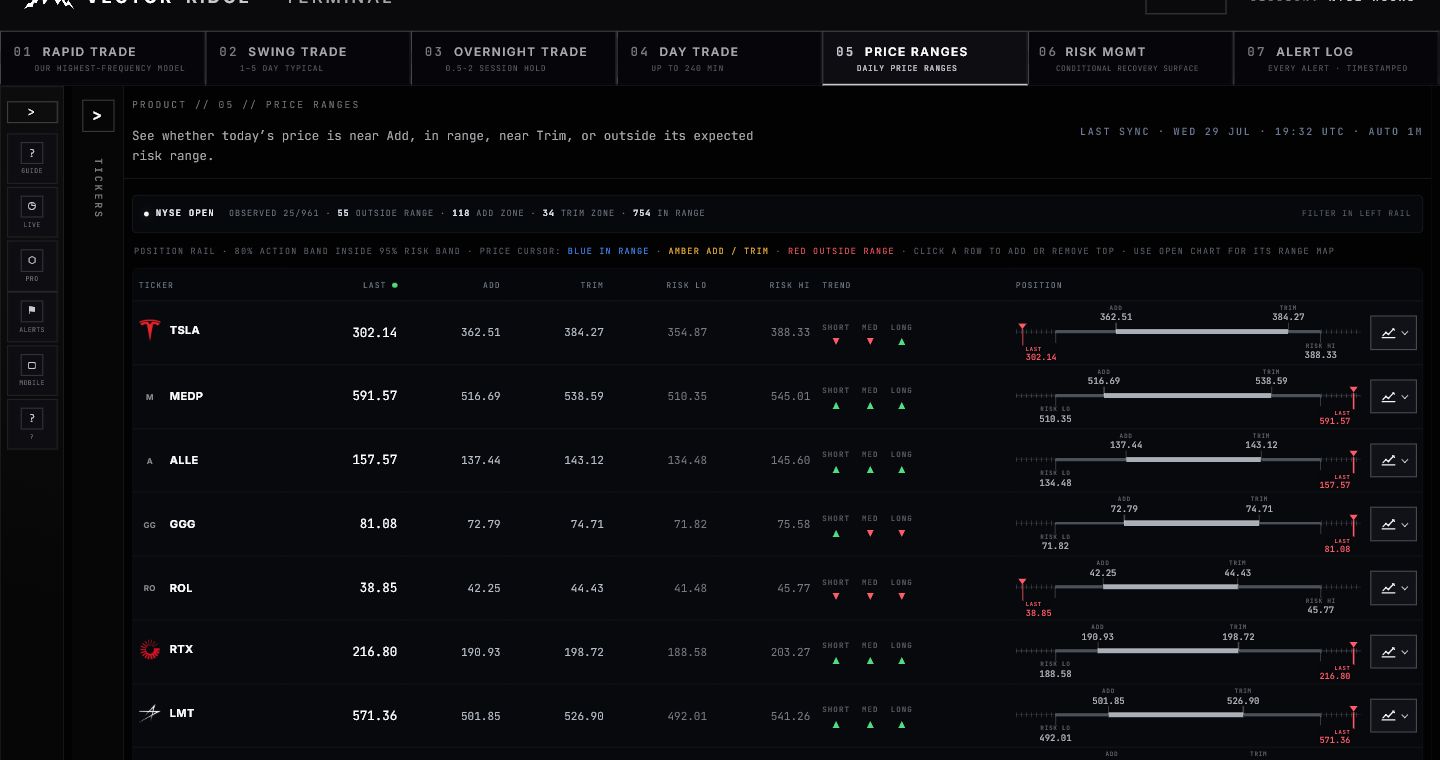The height and width of the screenshot is (760, 1440).
Task: Switch to 02 Swing Trade tab
Action: [x=309, y=58]
